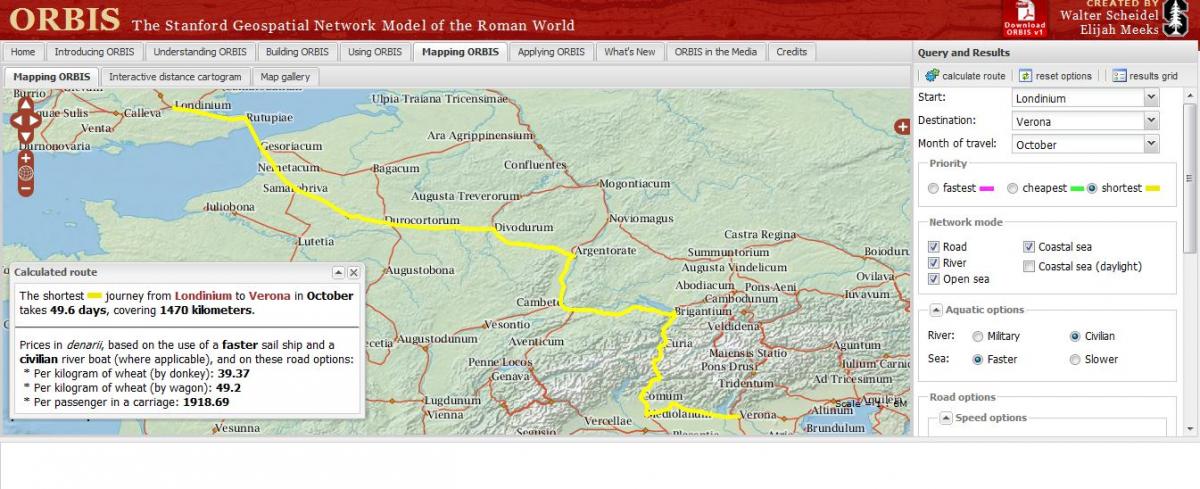This screenshot has height=489, width=1200.
Task: Click Download ORBIS v1 PDF icon
Action: pyautogui.click(x=1025, y=18)
